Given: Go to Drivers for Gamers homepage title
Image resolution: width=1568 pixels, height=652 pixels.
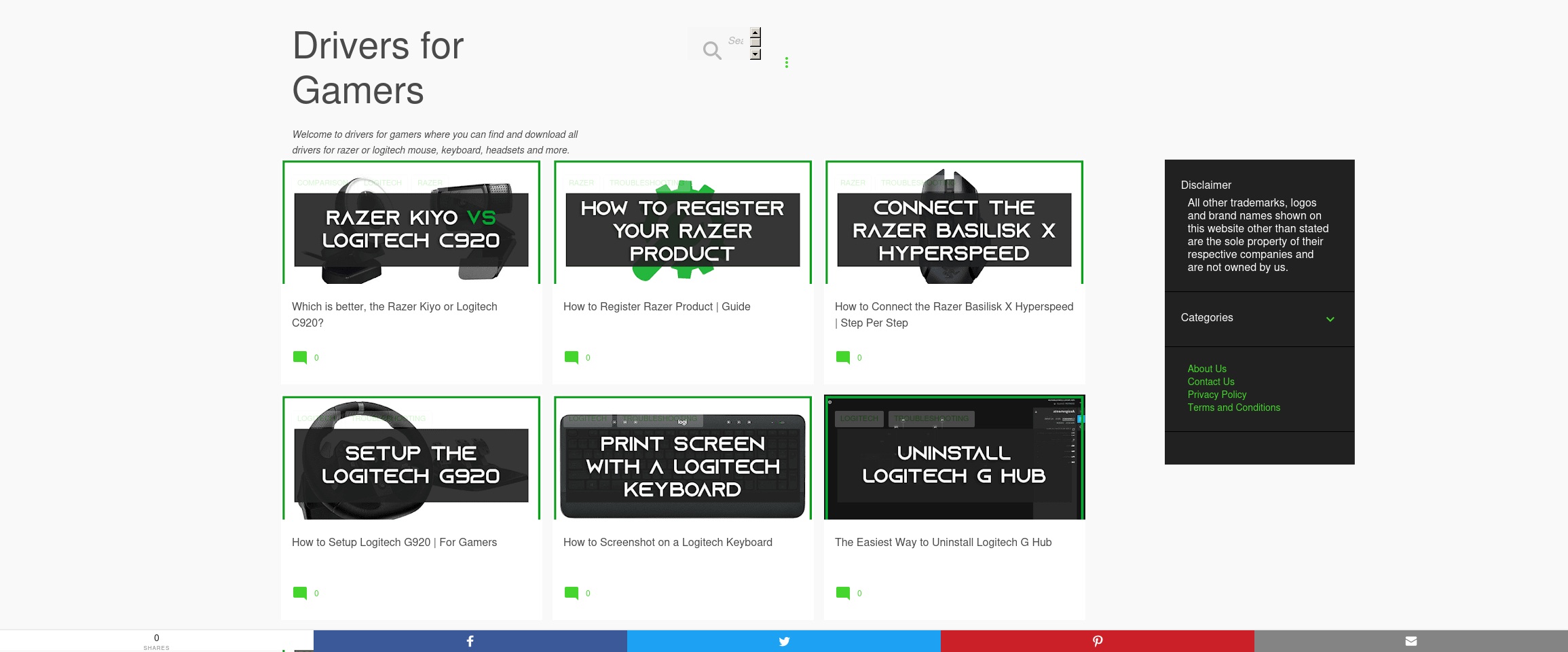Looking at the screenshot, I should click(x=378, y=68).
